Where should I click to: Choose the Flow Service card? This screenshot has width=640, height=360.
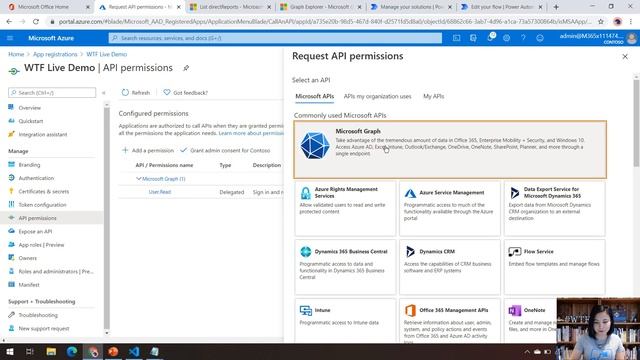(555, 267)
